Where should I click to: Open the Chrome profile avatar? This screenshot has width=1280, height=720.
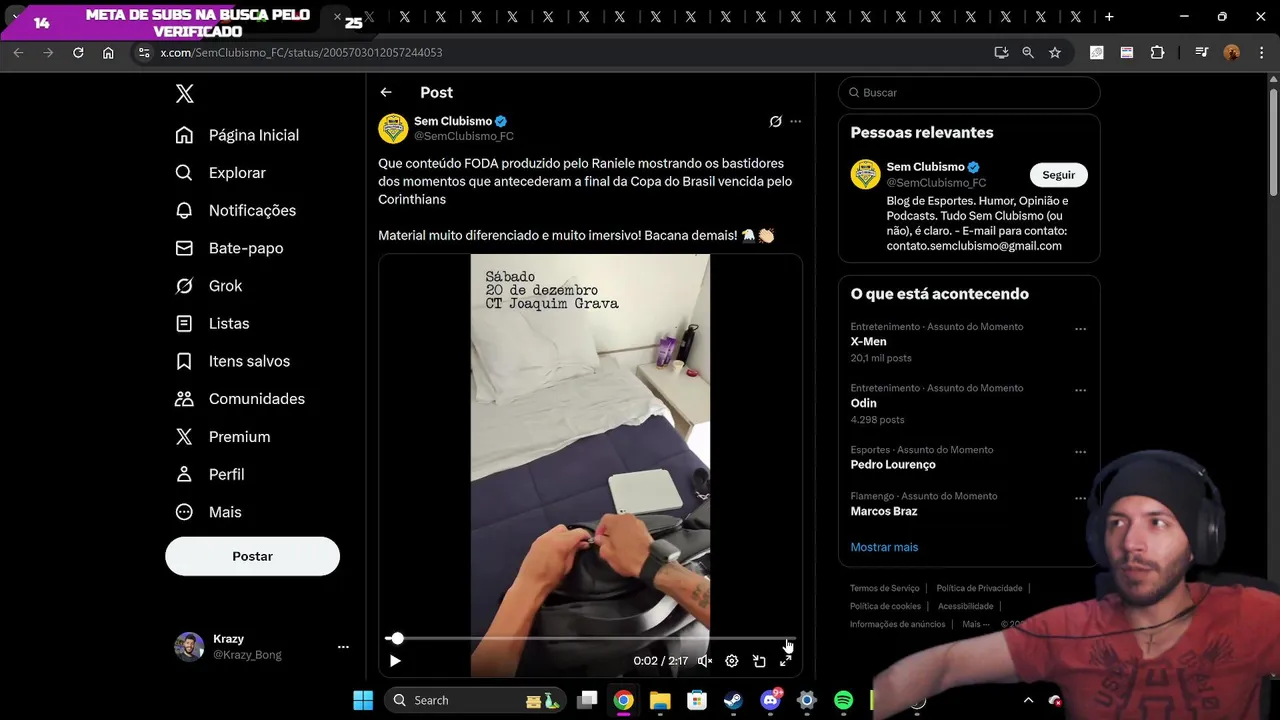(x=1232, y=52)
